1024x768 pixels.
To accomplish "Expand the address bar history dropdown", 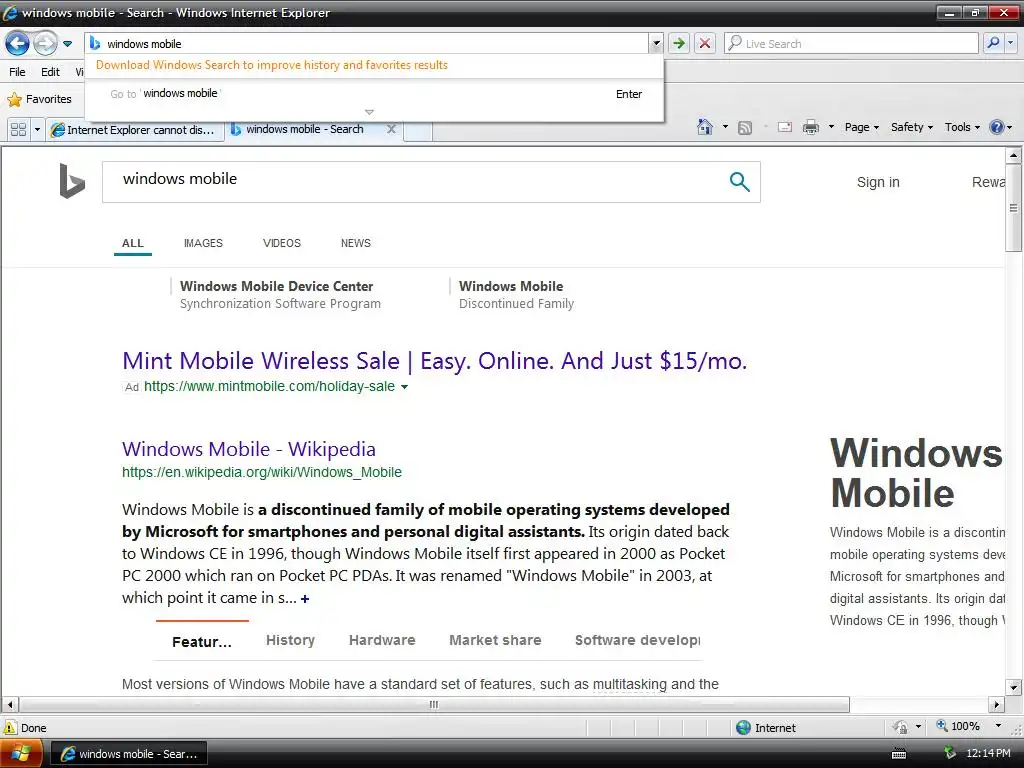I will [656, 44].
